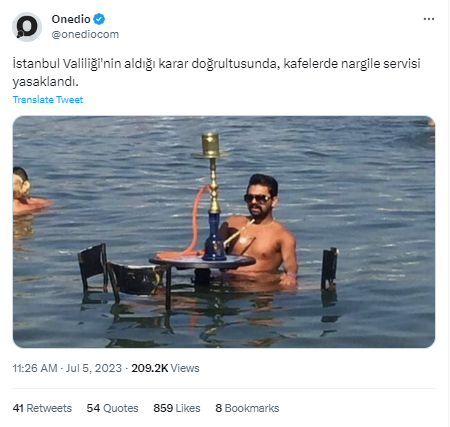
Task: Click the tweet text about İstanbul Valiliği
Action: coord(217,72)
